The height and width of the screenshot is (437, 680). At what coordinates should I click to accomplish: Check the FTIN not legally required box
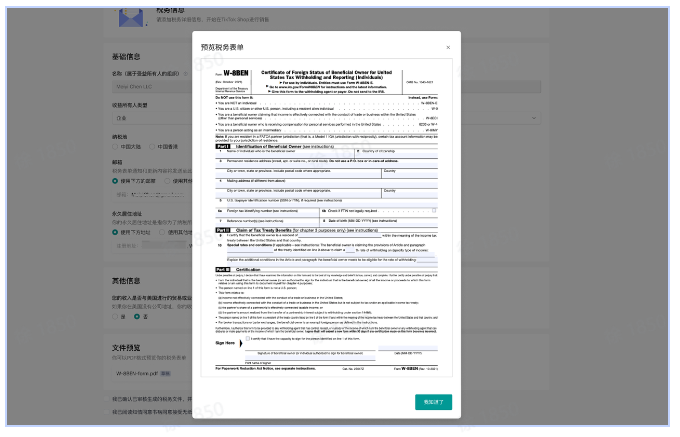click(x=434, y=210)
